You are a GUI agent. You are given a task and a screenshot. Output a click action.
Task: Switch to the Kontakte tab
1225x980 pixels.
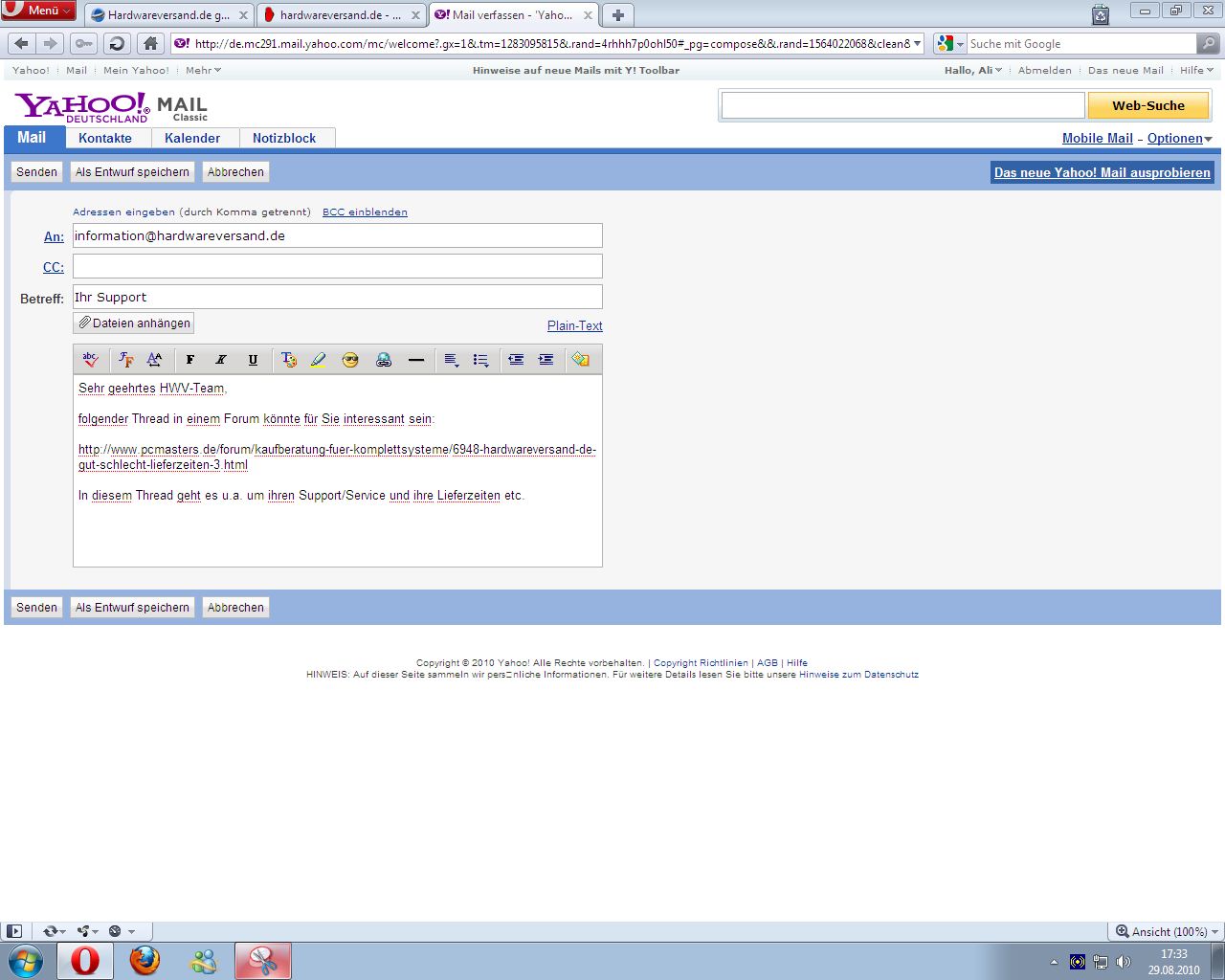(x=105, y=138)
